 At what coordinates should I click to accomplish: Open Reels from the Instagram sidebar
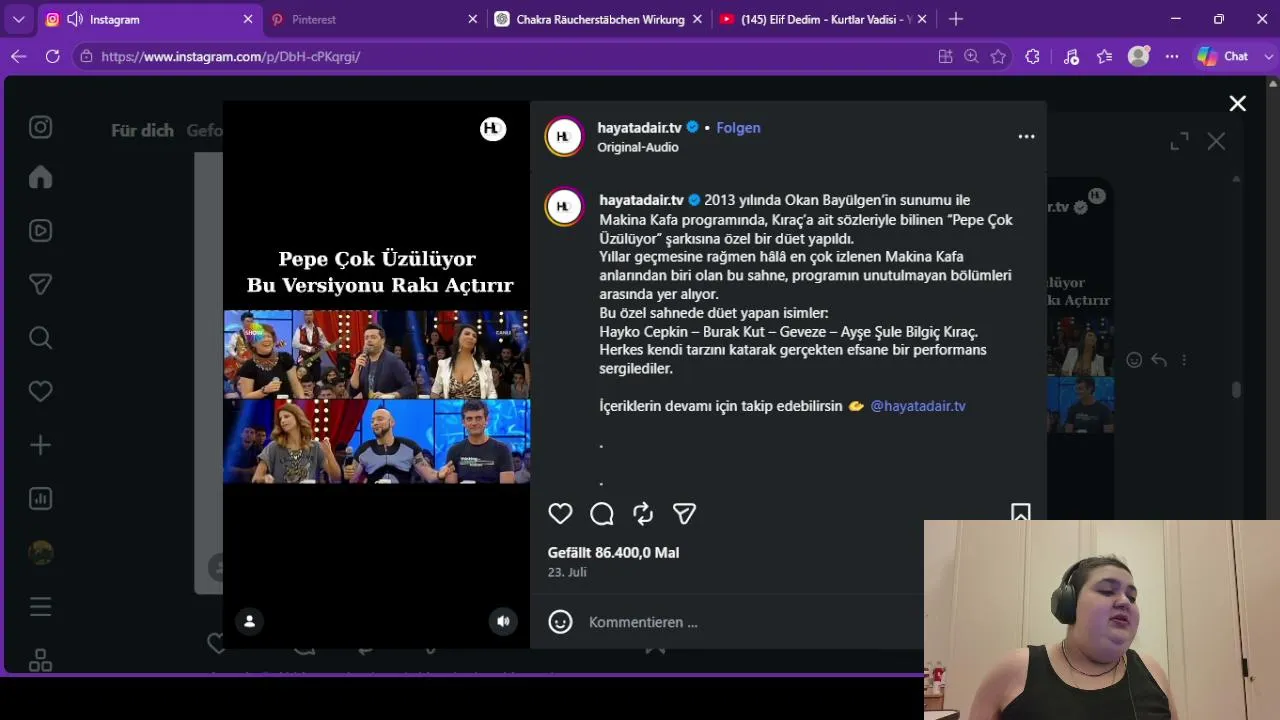pyautogui.click(x=40, y=231)
